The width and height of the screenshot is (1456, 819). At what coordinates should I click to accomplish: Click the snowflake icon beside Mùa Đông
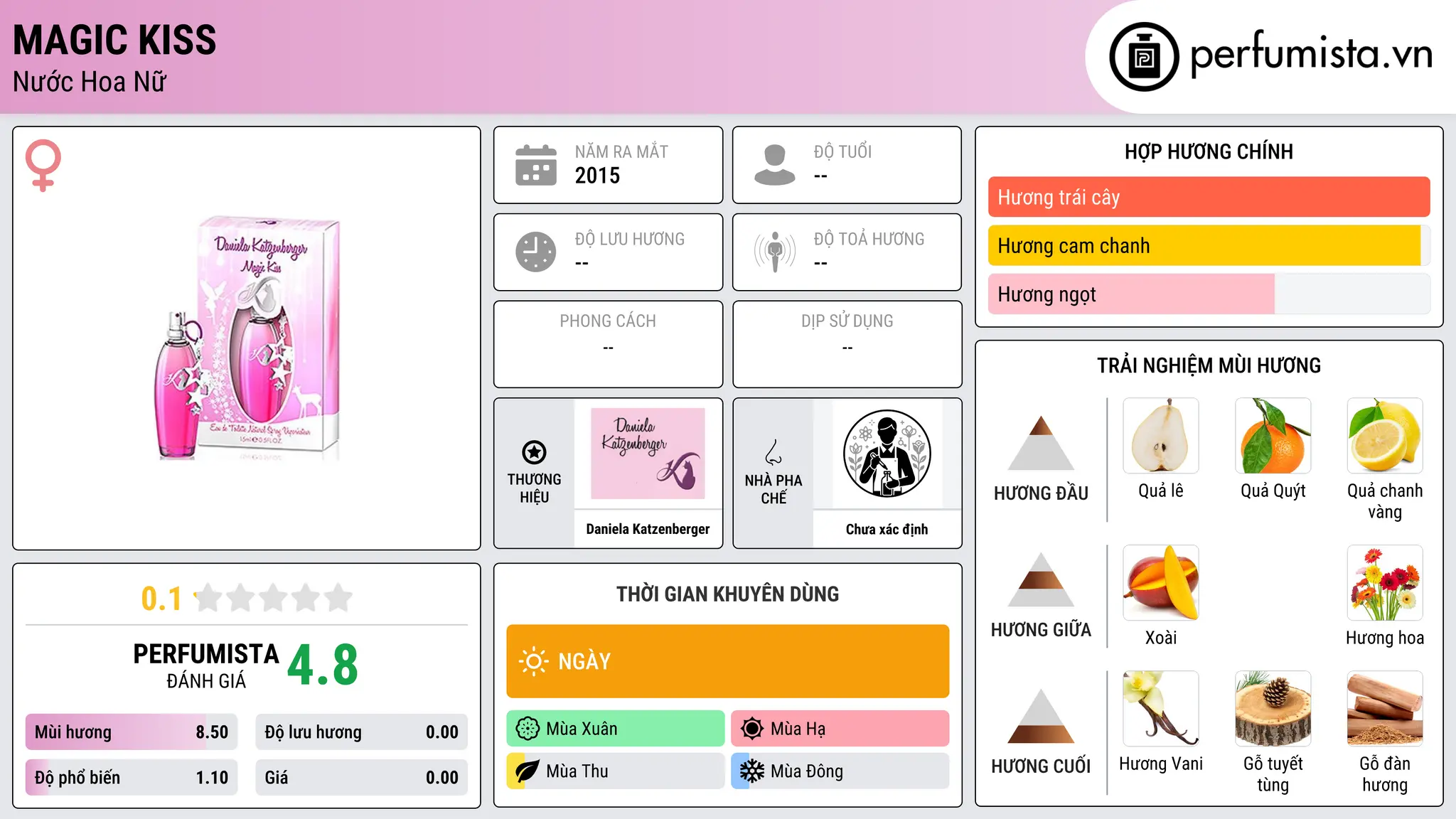751,771
